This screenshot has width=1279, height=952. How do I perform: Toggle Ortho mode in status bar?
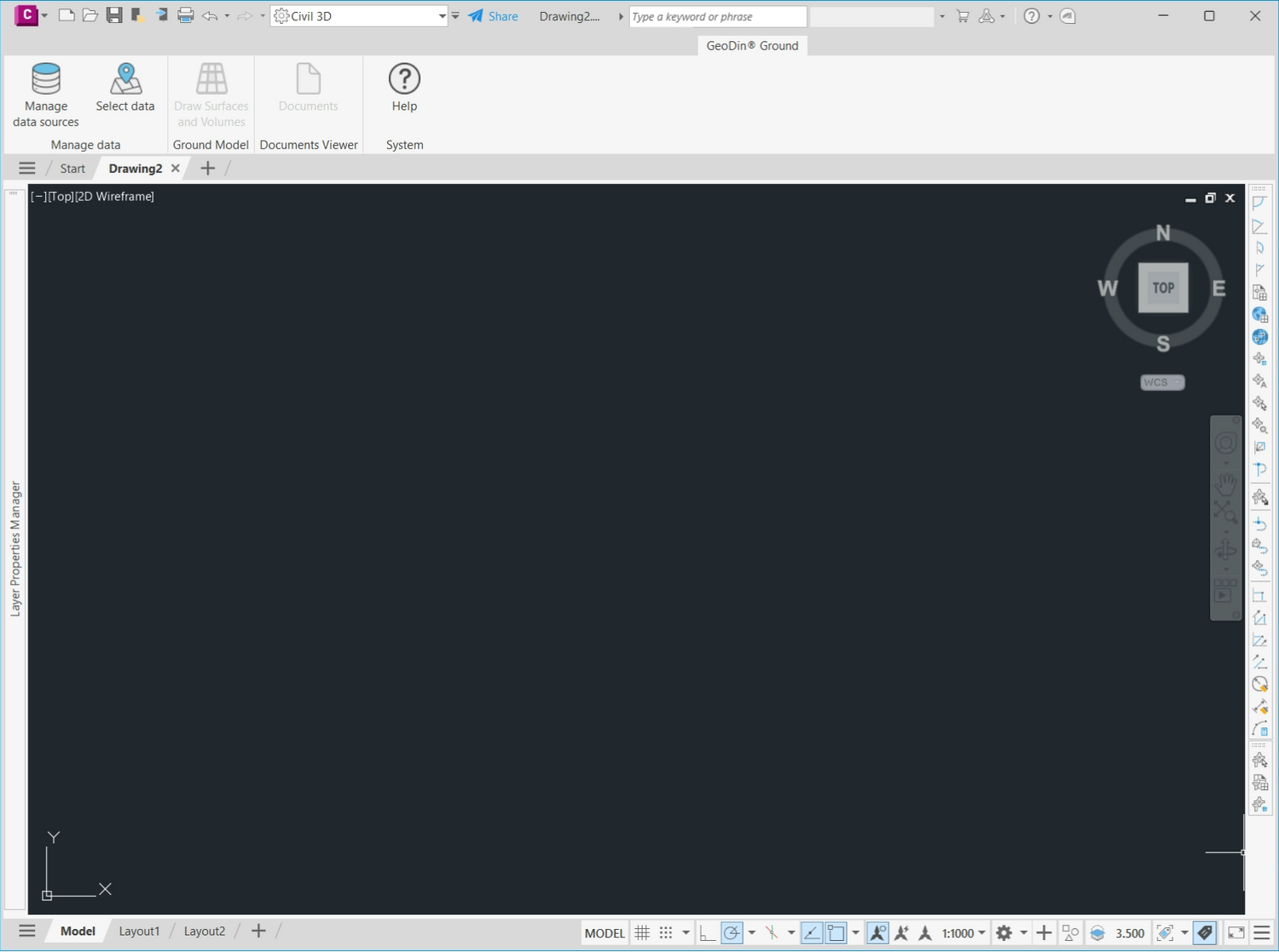click(707, 933)
